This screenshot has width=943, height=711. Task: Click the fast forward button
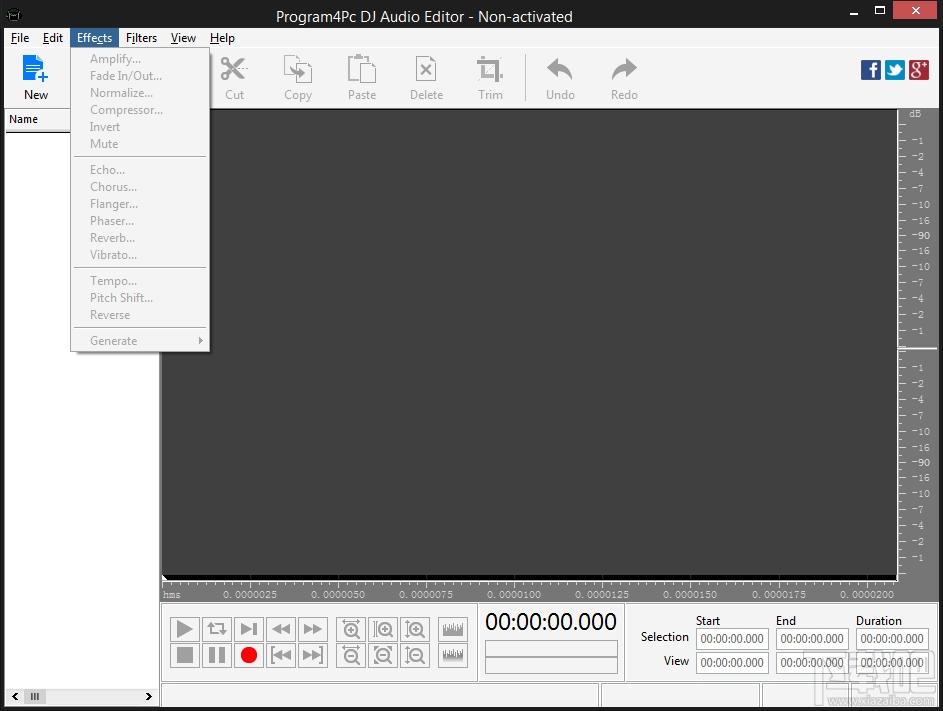pyautogui.click(x=313, y=629)
